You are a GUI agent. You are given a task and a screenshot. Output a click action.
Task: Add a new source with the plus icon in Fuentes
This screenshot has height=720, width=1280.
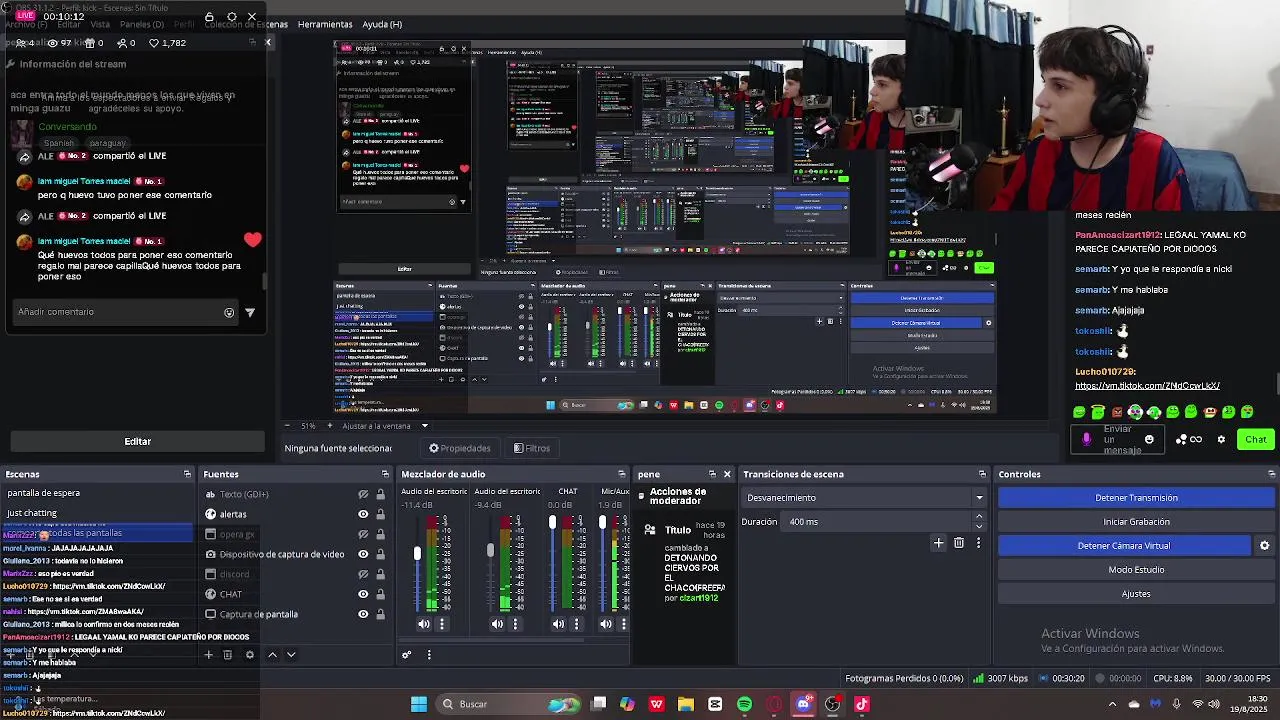[x=208, y=655]
